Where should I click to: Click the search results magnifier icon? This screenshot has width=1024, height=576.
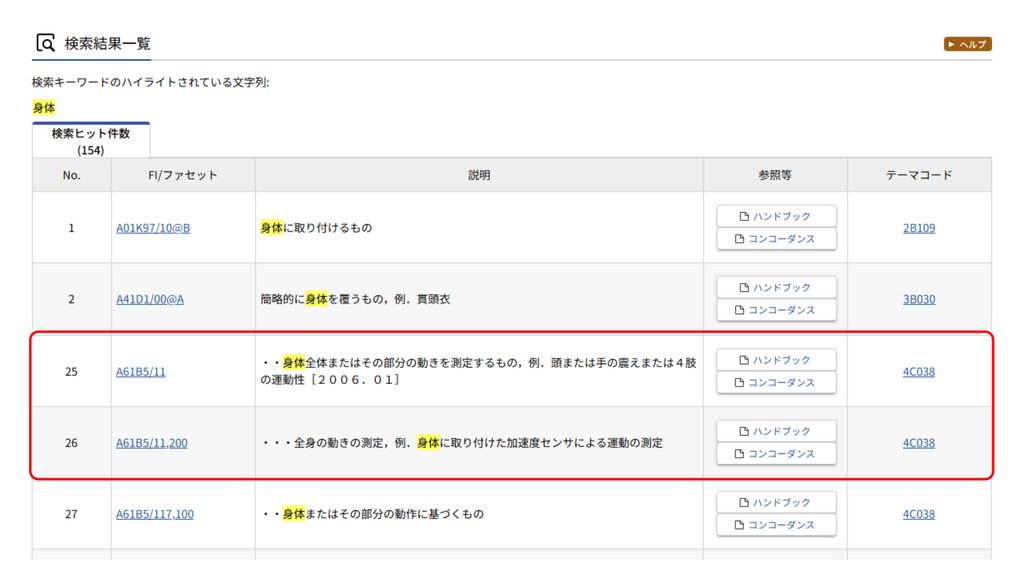(46, 43)
